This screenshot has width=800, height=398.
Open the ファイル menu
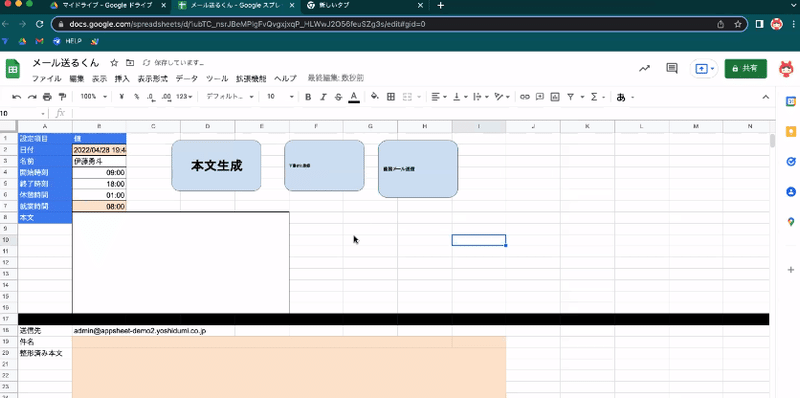(46, 79)
